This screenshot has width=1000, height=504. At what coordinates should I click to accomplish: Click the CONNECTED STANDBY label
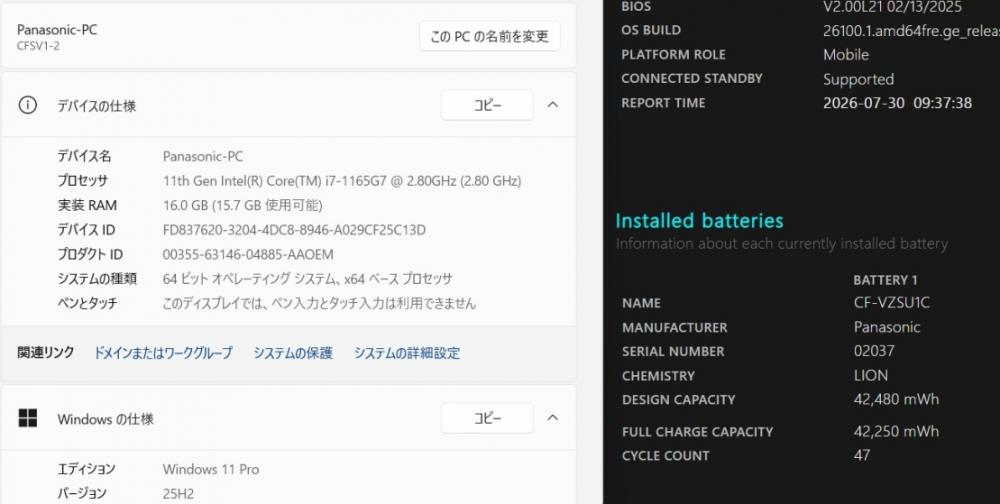coord(692,78)
